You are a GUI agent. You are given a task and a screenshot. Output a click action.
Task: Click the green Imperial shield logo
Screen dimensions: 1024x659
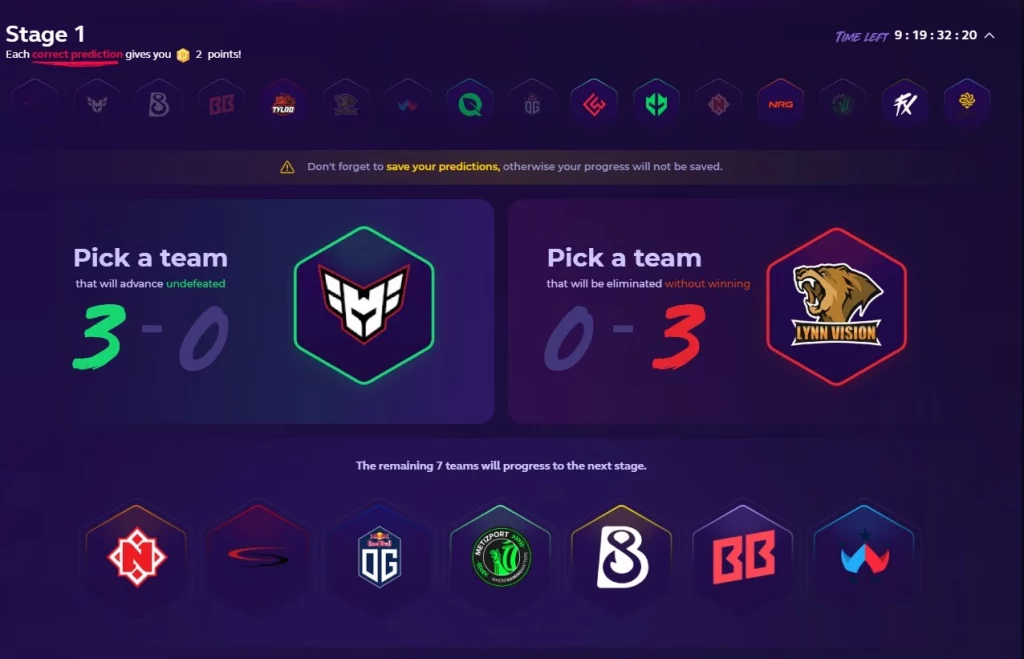tap(656, 104)
